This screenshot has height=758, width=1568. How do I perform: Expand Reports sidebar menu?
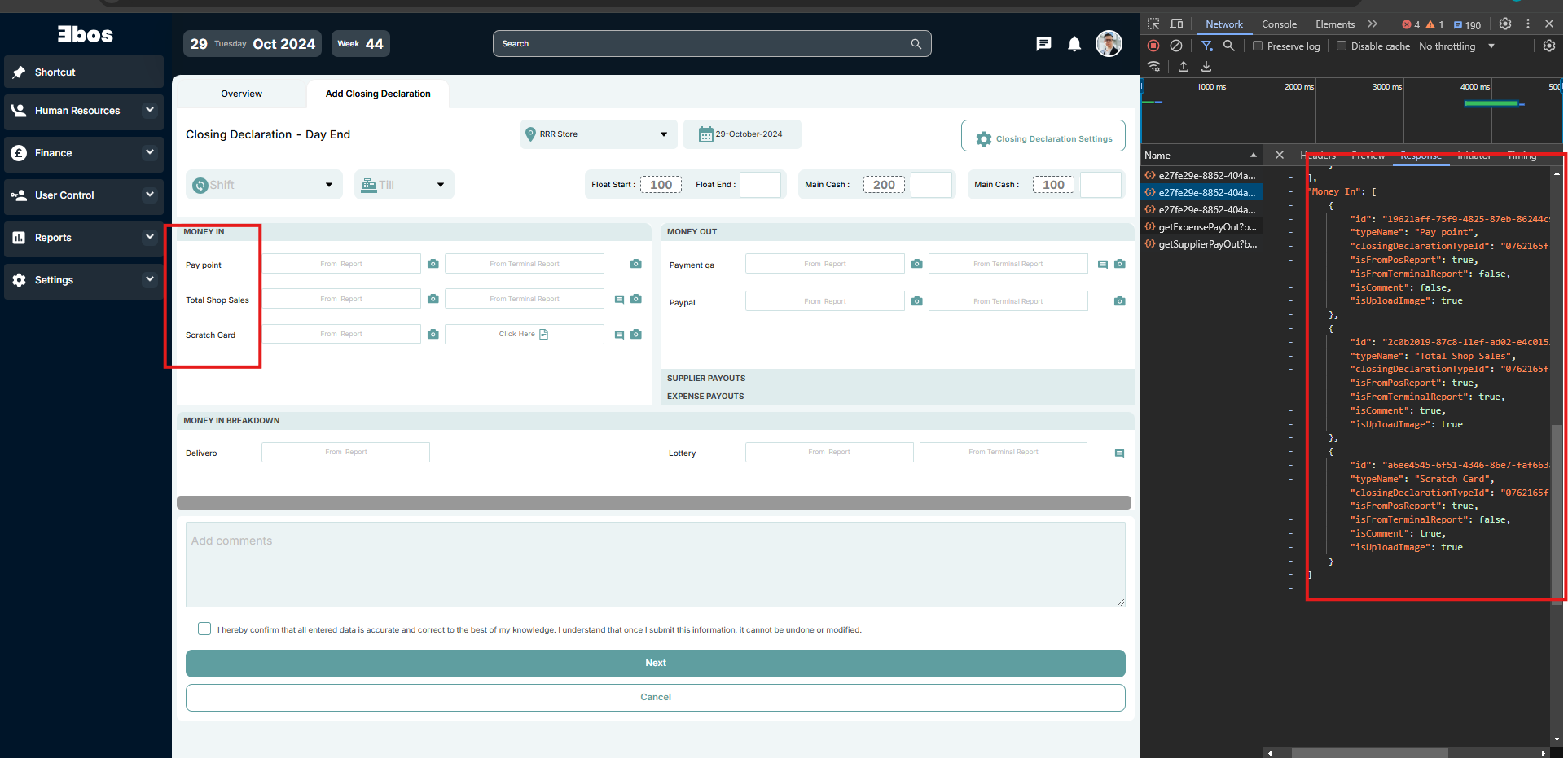[150, 236]
